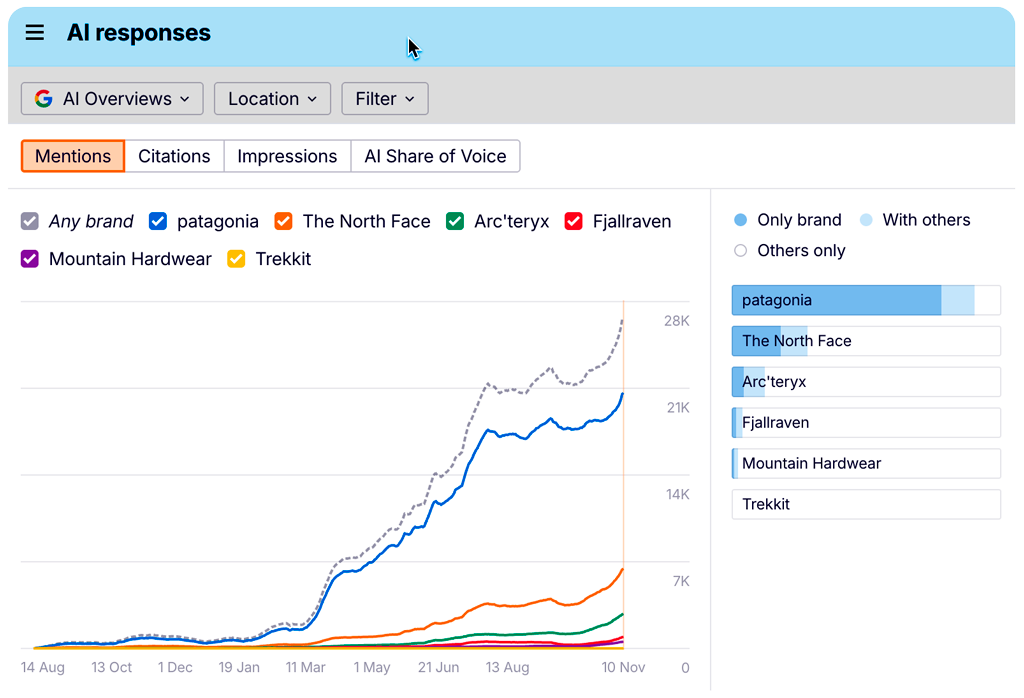The width and height of the screenshot is (1024, 698).
Task: Open the AI Overviews dropdown
Action: coord(112,98)
